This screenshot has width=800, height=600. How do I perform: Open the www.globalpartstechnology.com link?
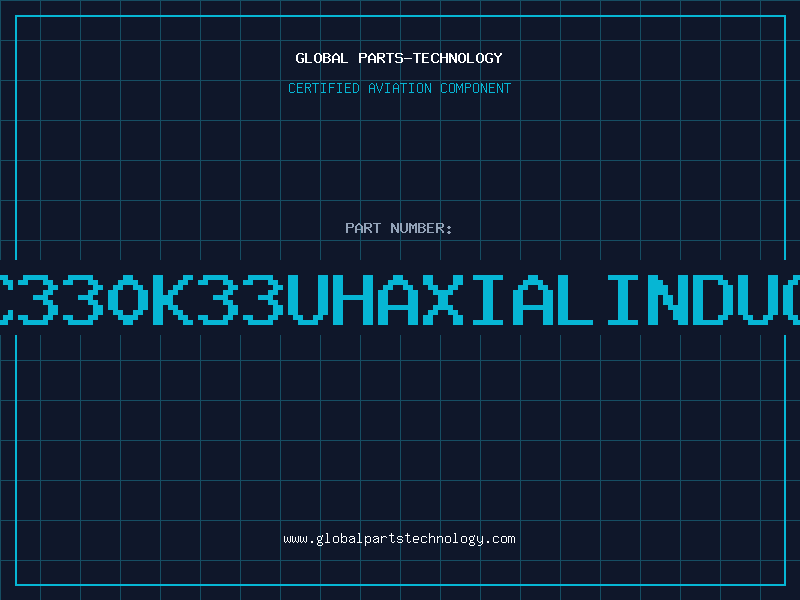(x=399, y=539)
